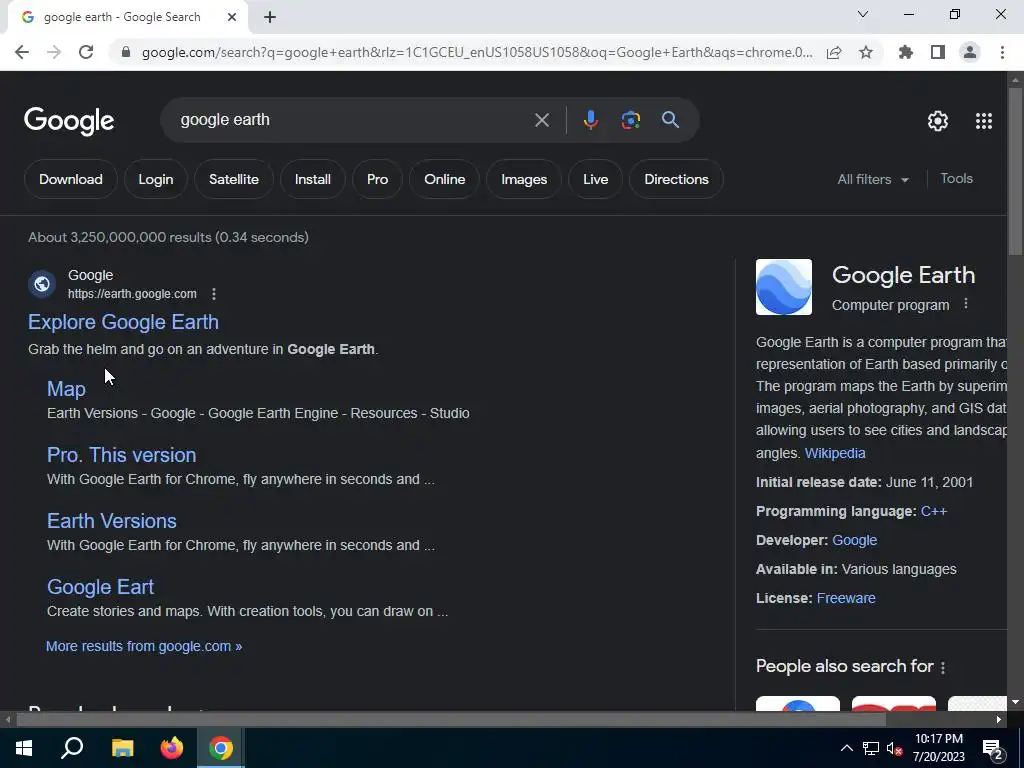Select the Directions filter chip
1024x768 pixels.
tap(677, 179)
